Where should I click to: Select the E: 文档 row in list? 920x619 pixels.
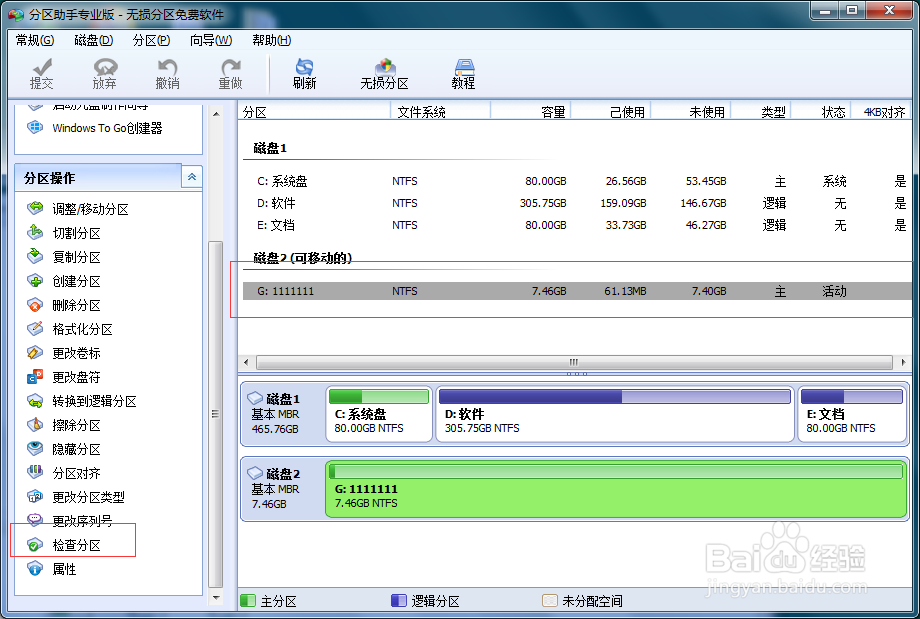tap(576, 225)
